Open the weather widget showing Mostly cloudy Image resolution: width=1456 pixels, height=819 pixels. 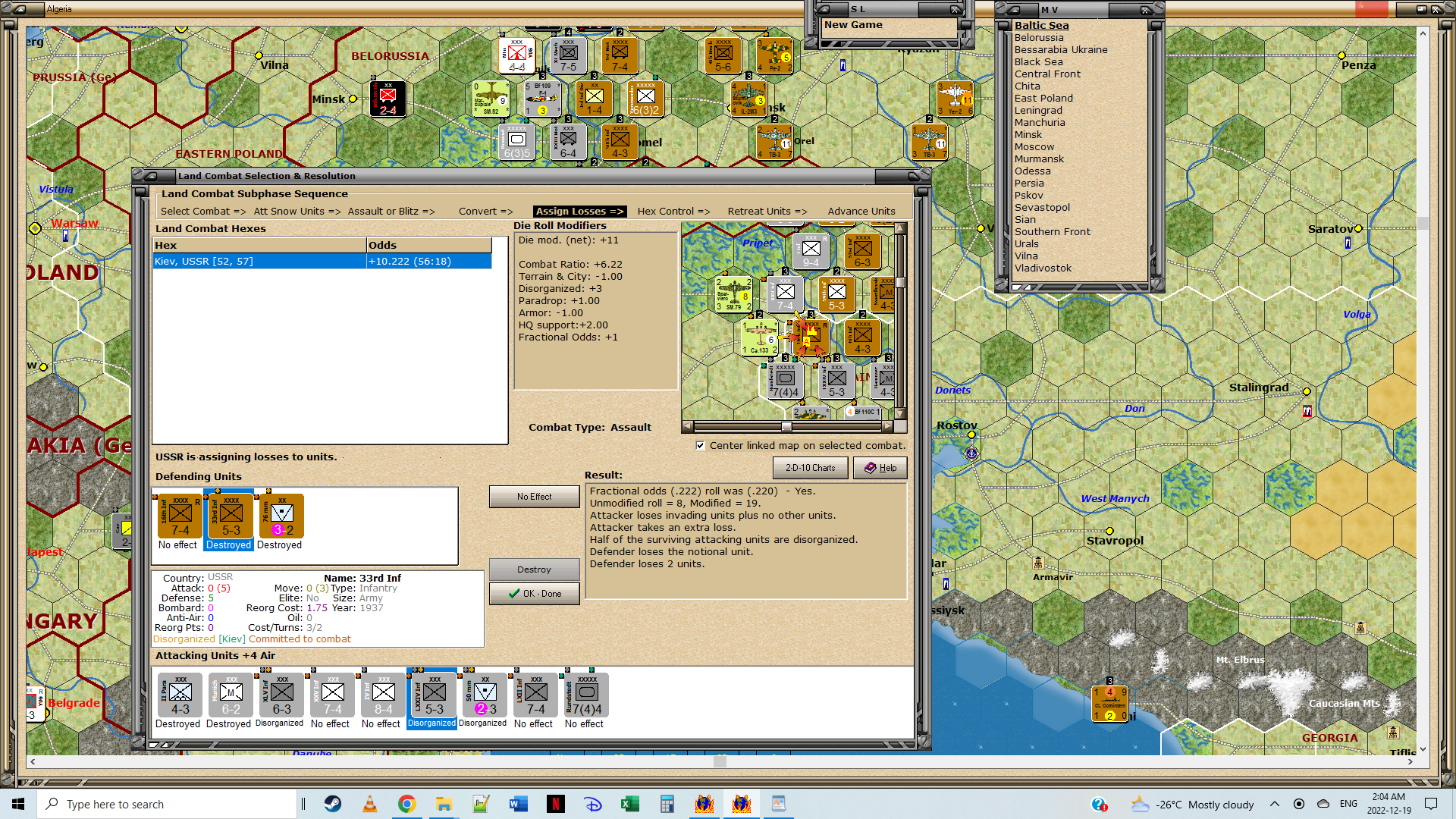tap(1192, 804)
